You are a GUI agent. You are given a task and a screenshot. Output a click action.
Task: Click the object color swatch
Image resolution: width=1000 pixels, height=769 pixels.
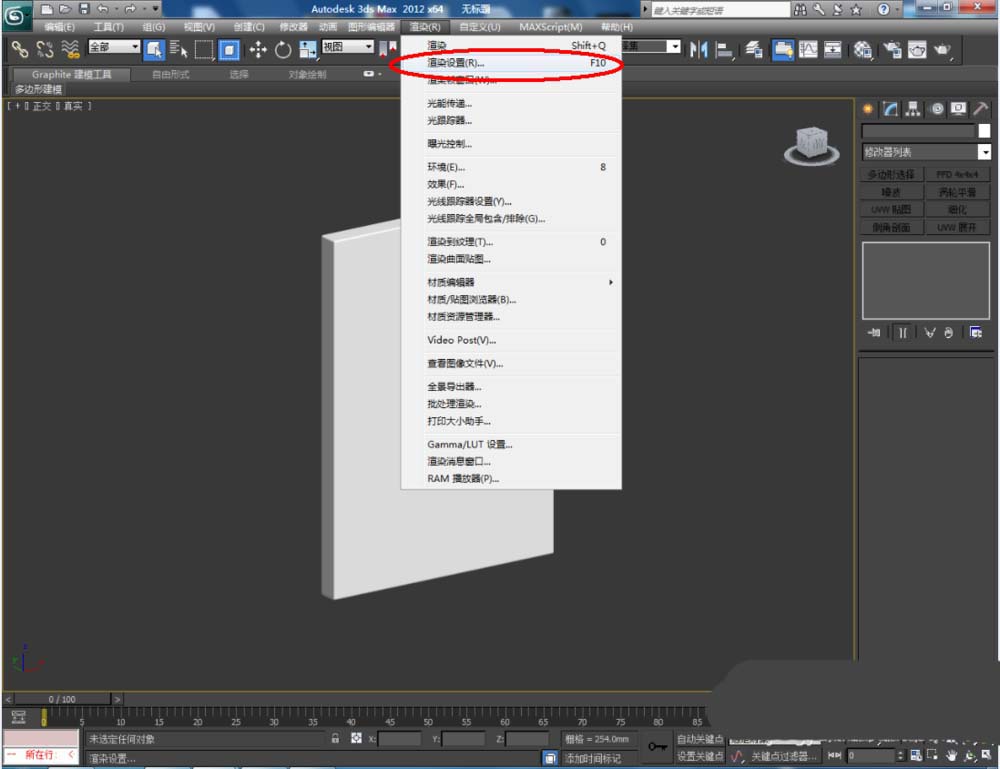tap(984, 131)
